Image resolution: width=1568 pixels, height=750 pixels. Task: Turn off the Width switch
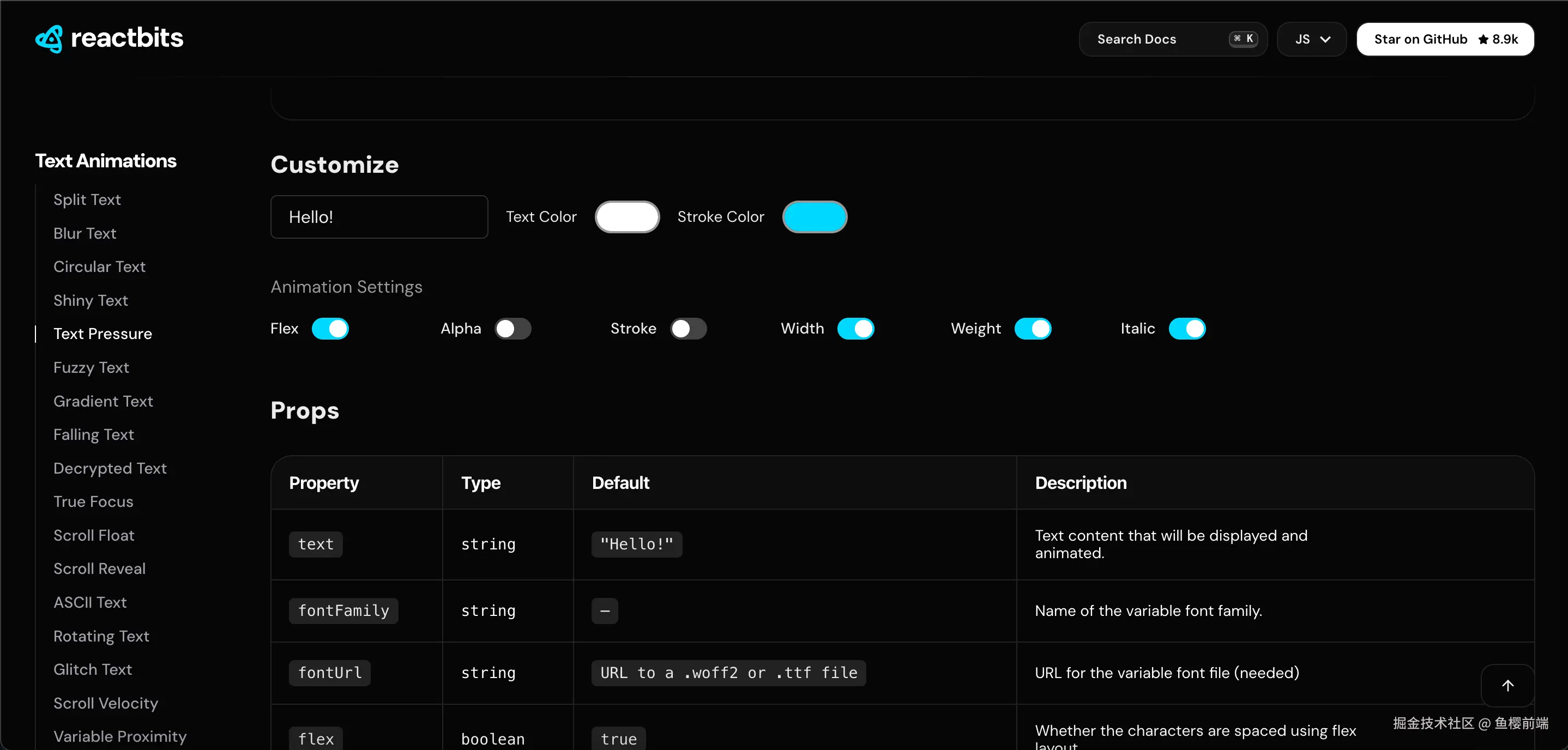(x=855, y=329)
